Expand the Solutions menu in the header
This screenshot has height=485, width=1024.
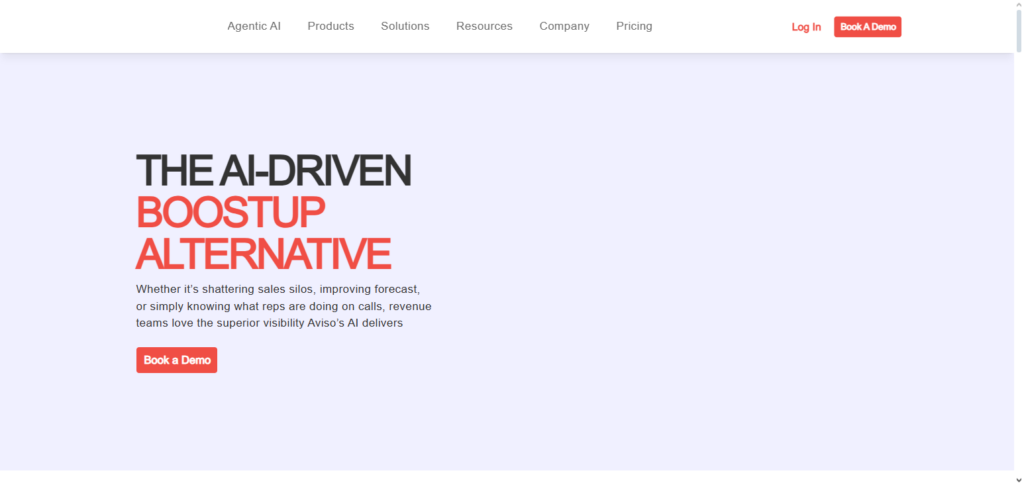tap(405, 26)
